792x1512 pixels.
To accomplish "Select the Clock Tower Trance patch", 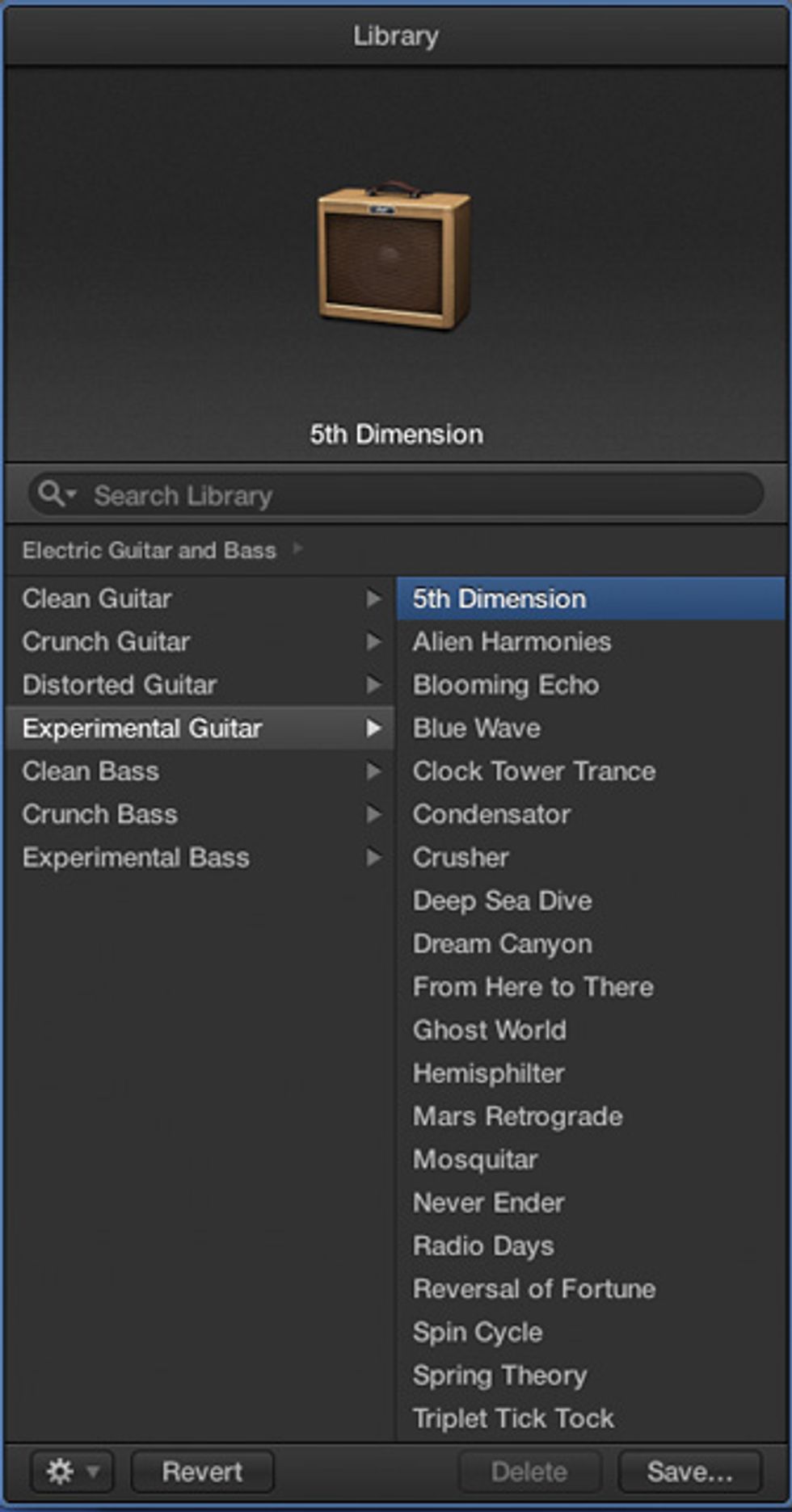I will click(533, 771).
